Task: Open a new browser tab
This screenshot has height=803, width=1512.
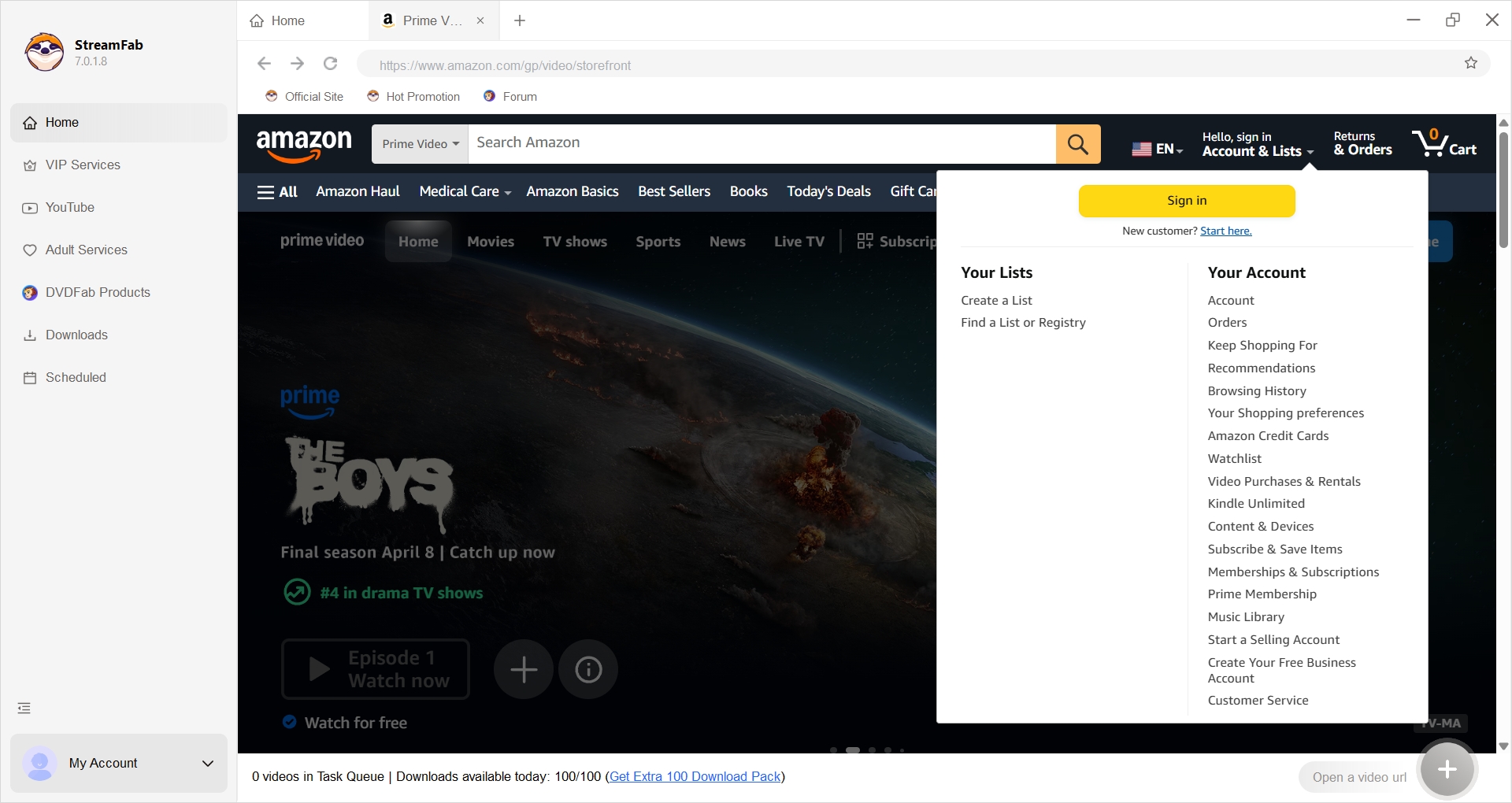Action: point(520,20)
